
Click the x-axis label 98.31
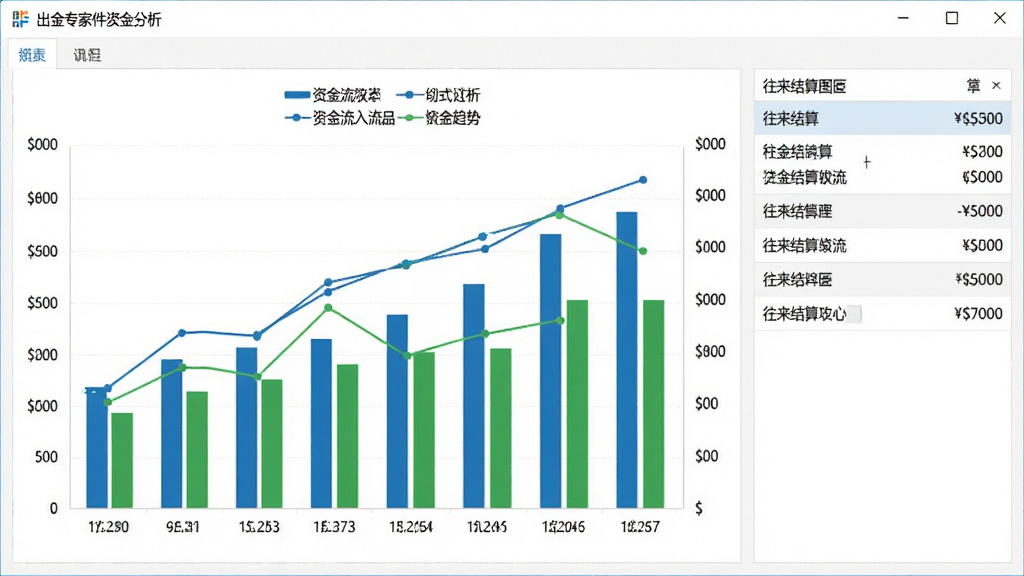coord(183,527)
